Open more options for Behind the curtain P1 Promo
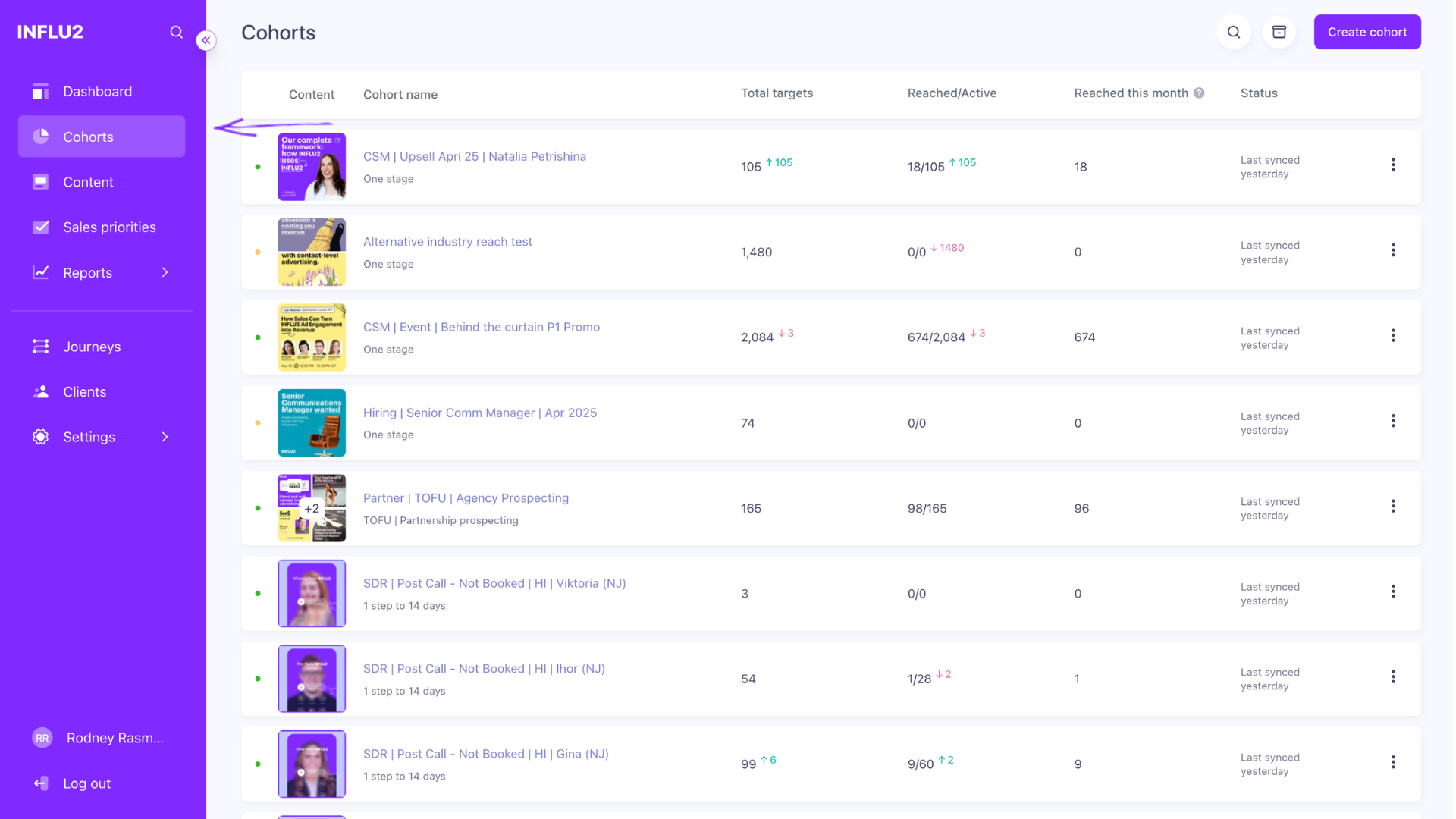 click(x=1393, y=336)
